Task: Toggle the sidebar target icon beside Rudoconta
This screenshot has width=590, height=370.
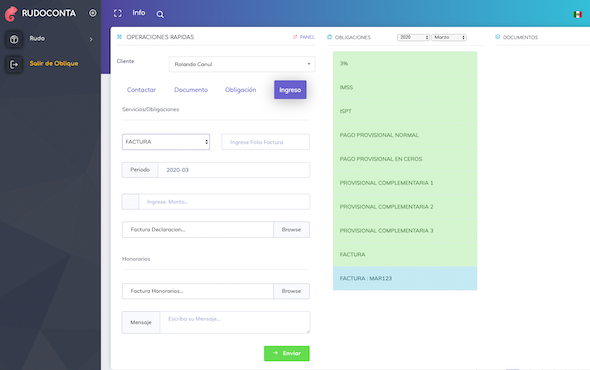Action: [93, 13]
